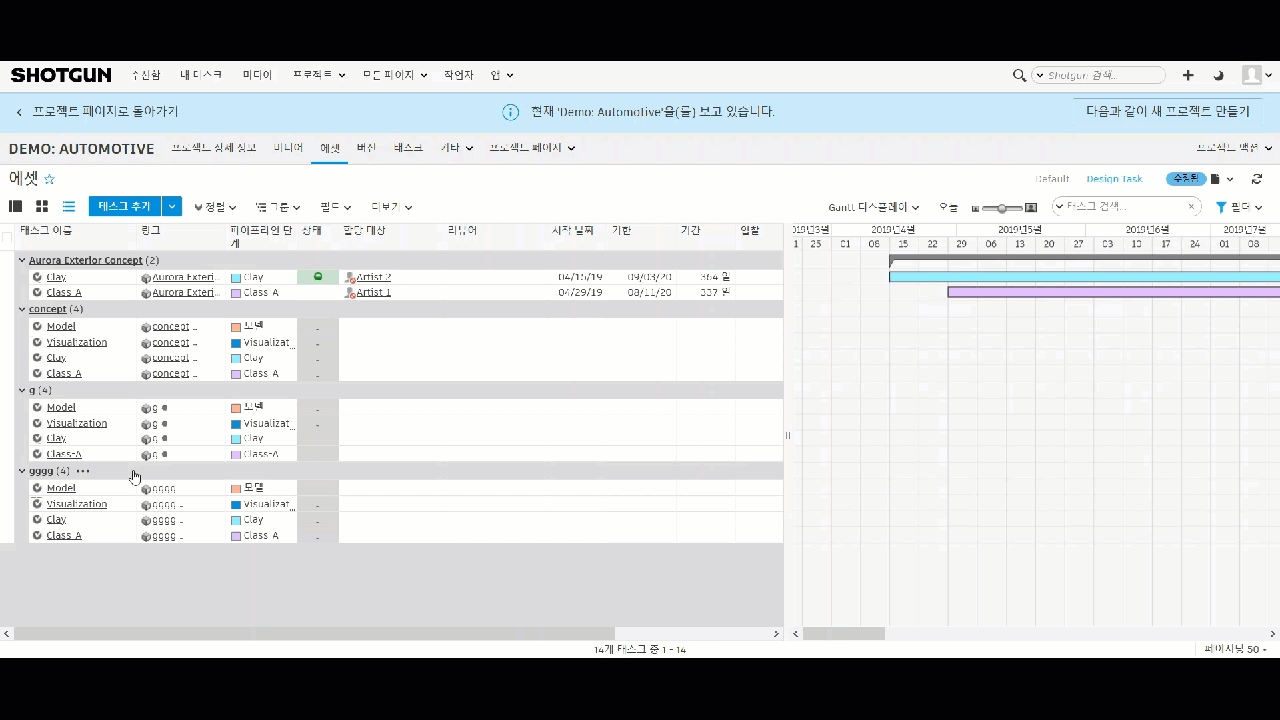Open the global search magnifier icon
This screenshot has width=1280, height=720.
(x=1019, y=75)
